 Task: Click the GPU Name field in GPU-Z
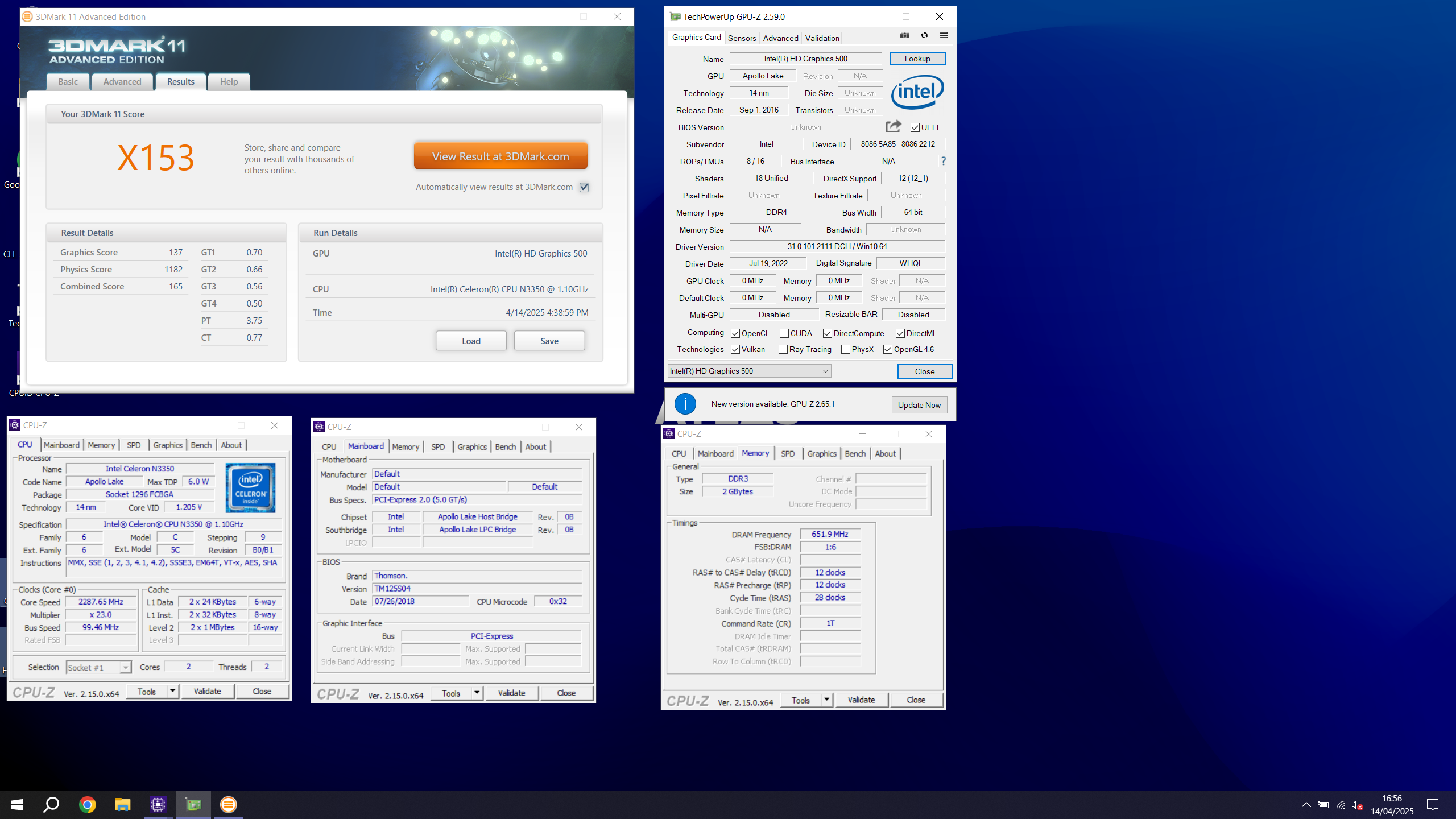pos(805,59)
